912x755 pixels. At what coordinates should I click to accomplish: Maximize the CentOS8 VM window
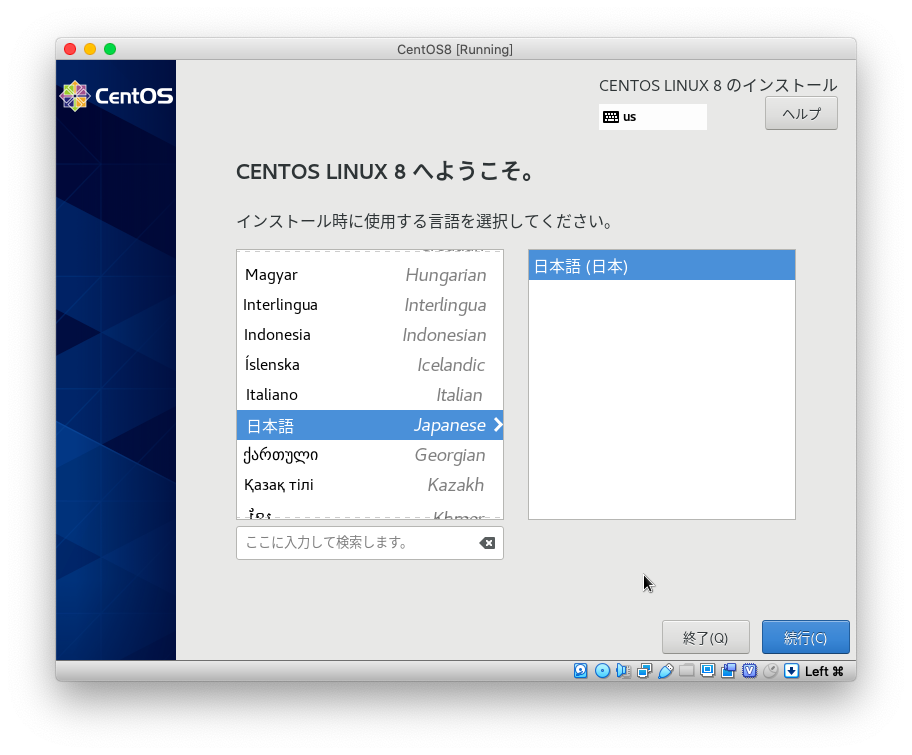tap(110, 49)
